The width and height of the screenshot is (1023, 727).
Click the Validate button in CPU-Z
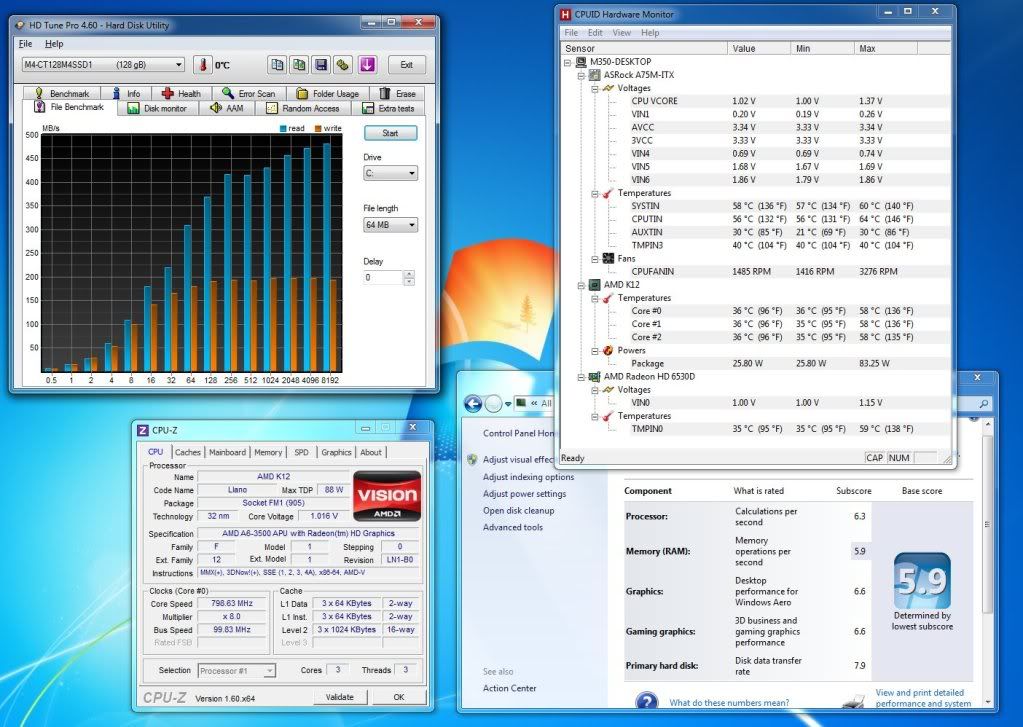[x=339, y=697]
